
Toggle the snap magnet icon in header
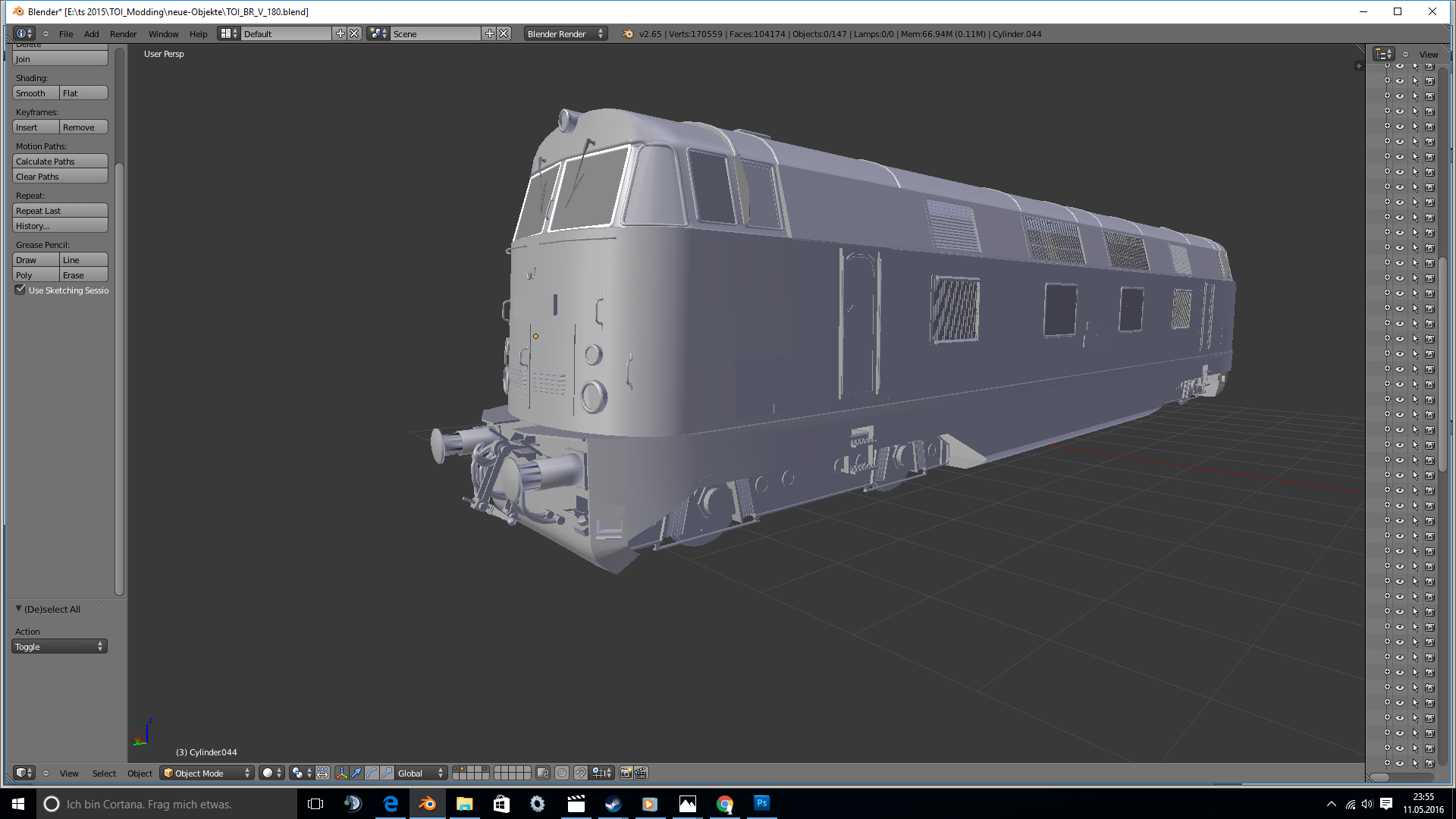coord(580,773)
